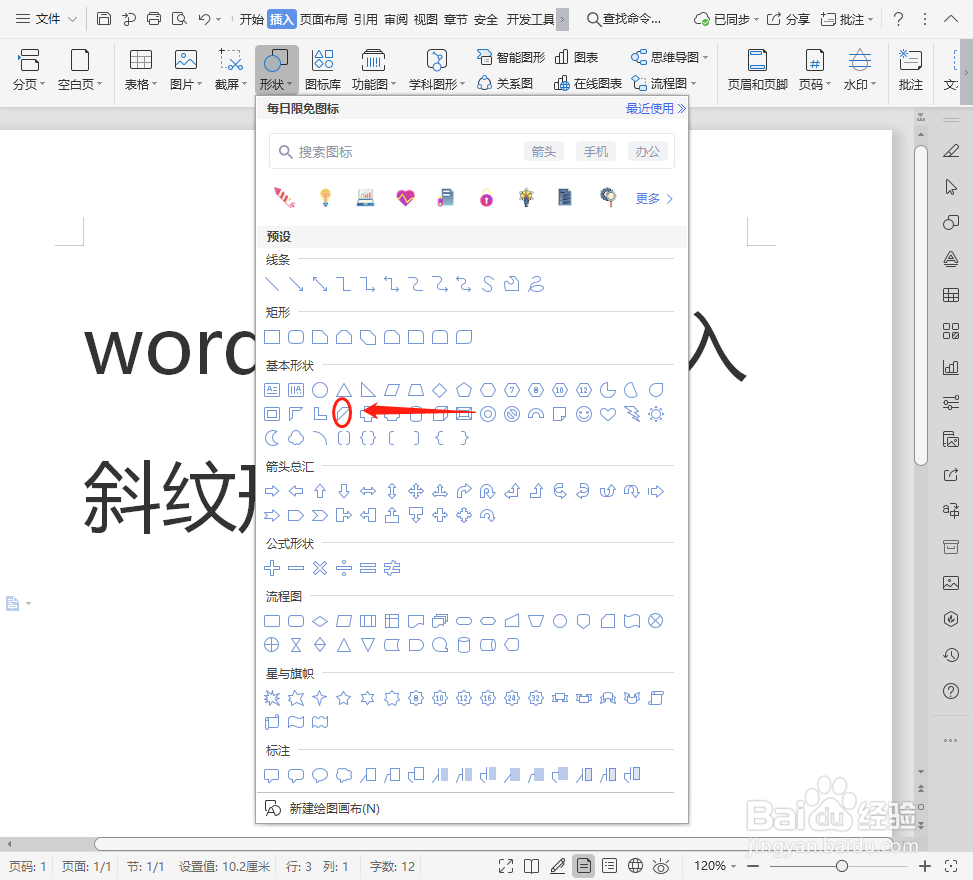Insert a blank page
This screenshot has height=880, width=973.
tap(79, 70)
